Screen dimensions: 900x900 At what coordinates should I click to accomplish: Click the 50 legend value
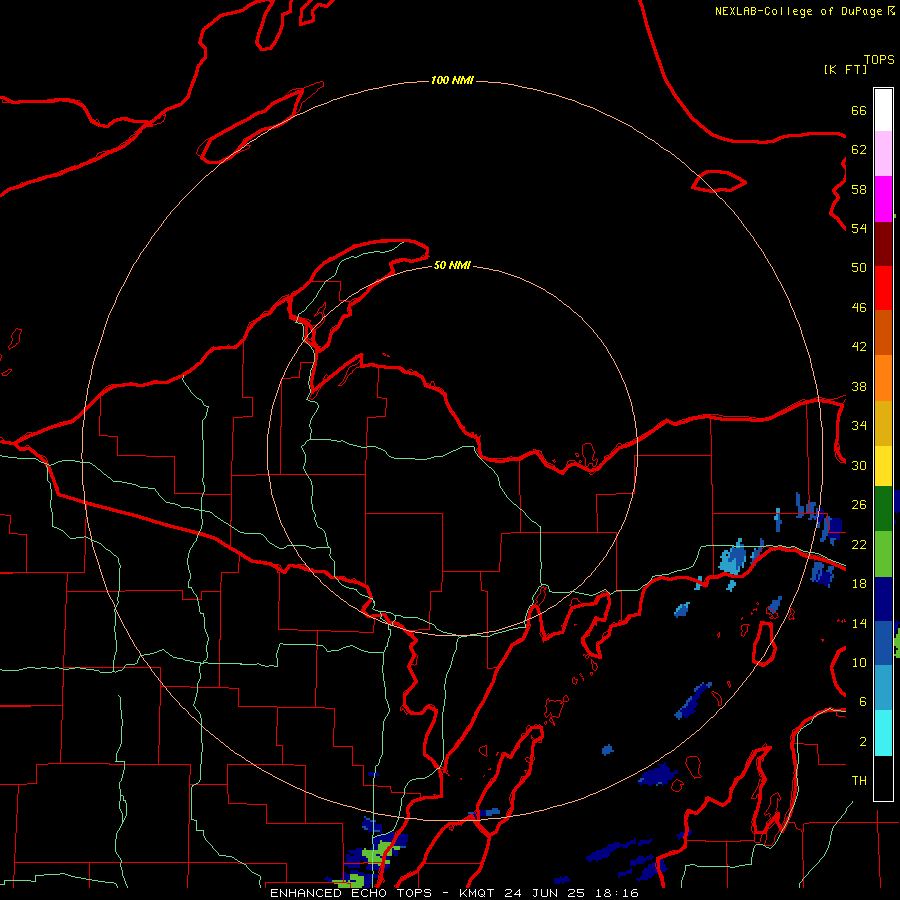(859, 268)
